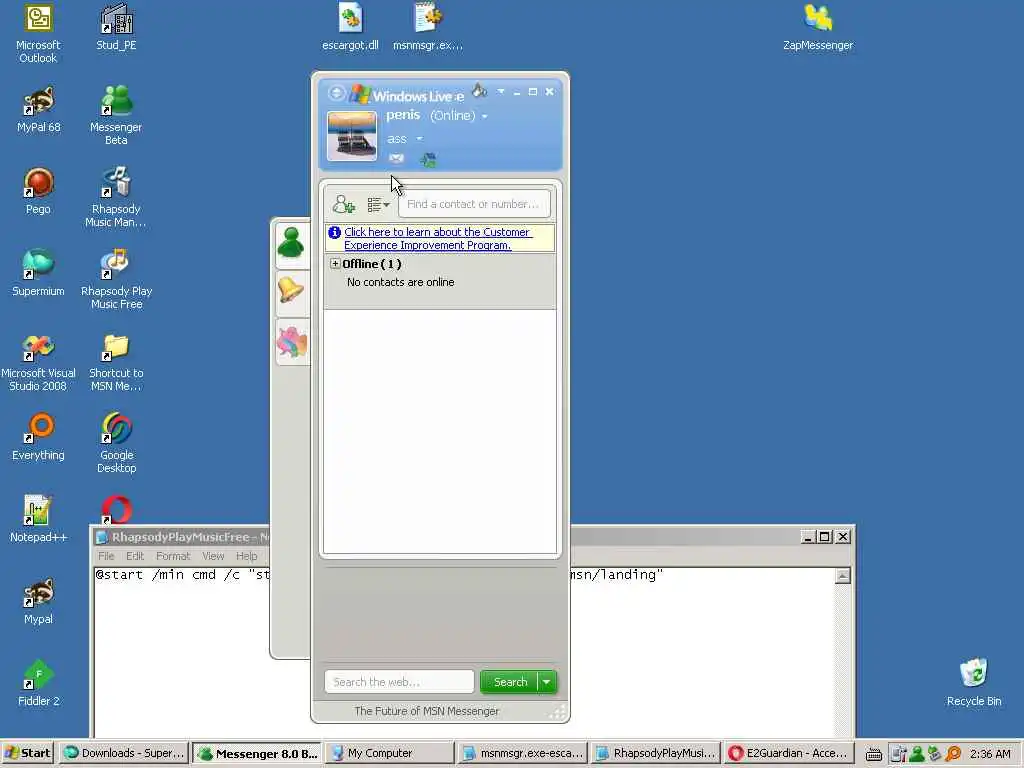The width and height of the screenshot is (1024, 768).
Task: Select the Fiddler 2 desktop icon
Action: (39, 683)
